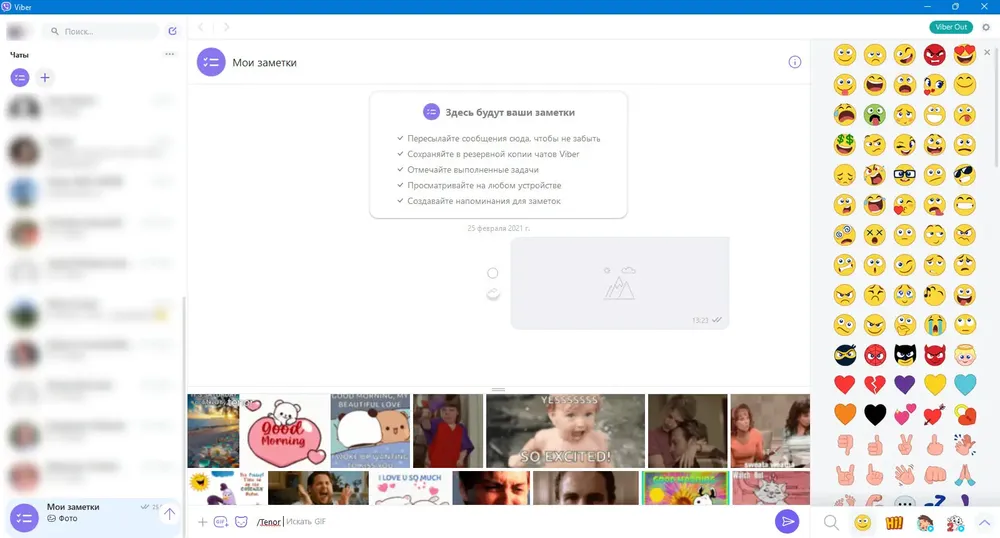
Task: Insert the dollar-eyes money face emoji
Action: pos(844,145)
